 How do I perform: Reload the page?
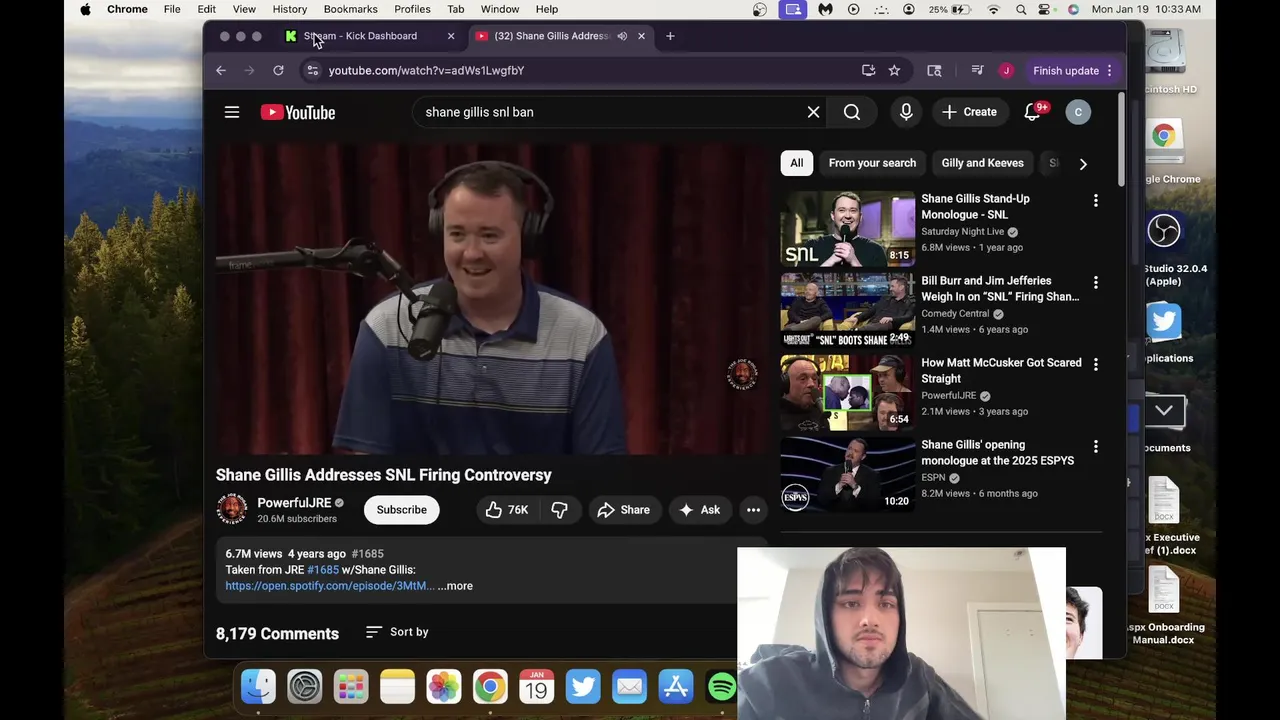[278, 70]
